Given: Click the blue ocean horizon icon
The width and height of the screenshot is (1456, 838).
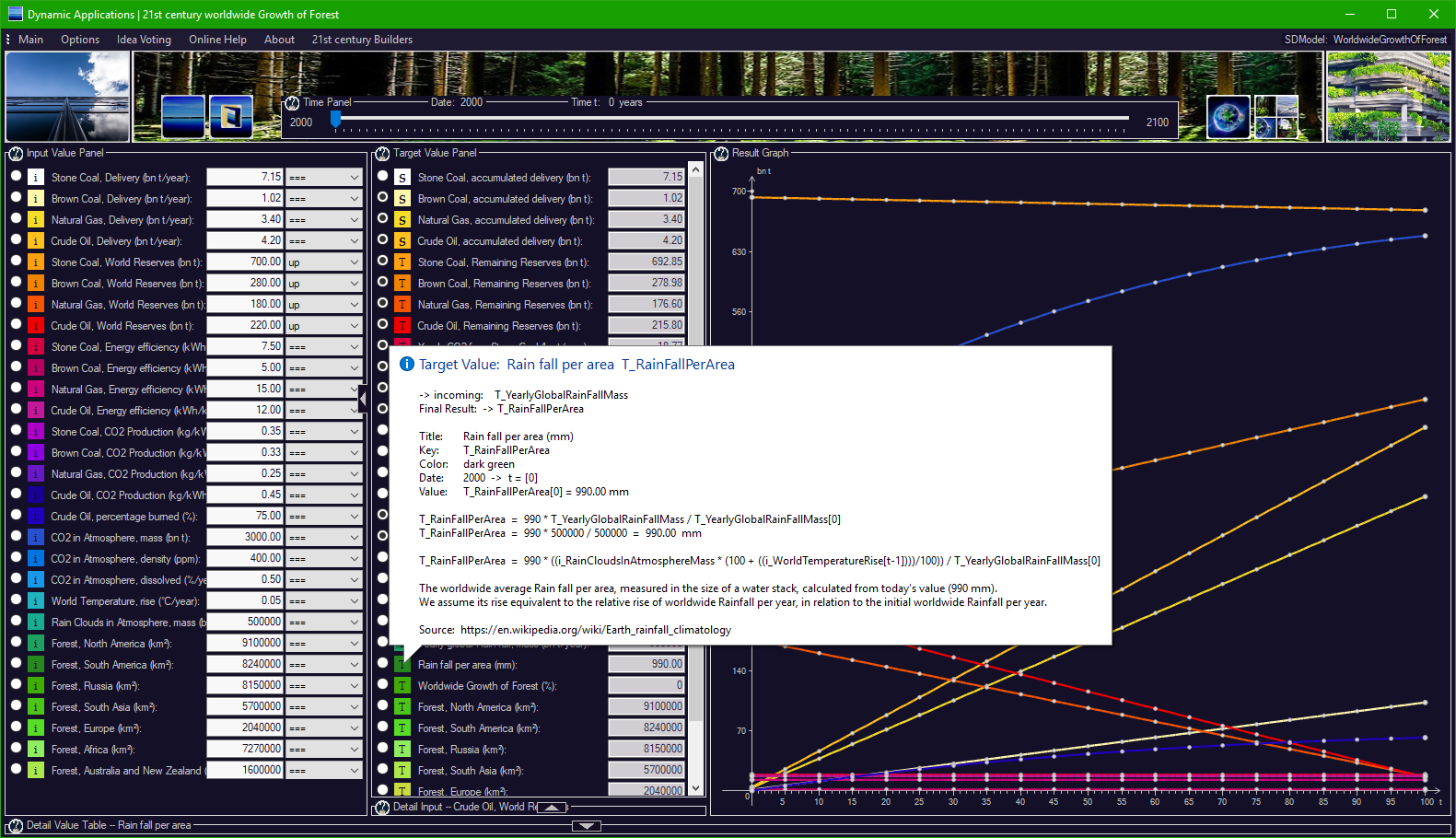Looking at the screenshot, I should coord(183,116).
